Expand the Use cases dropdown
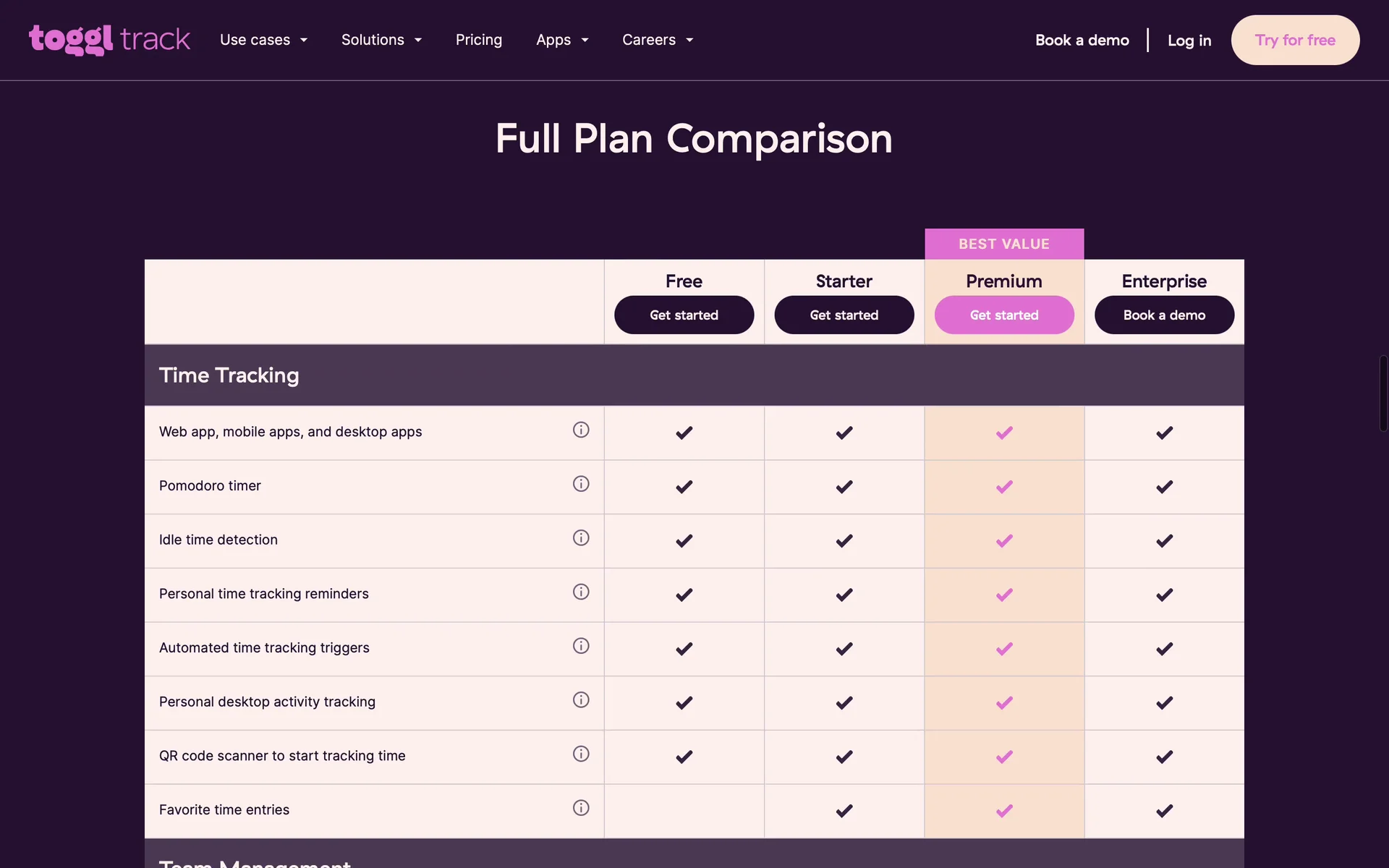The image size is (1389, 868). [263, 40]
